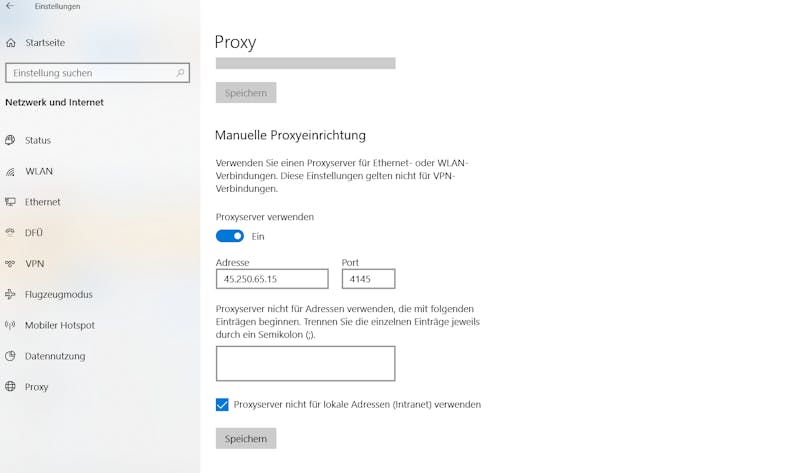Go back with the arrow icon
800x473 pixels.
pyautogui.click(x=10, y=6)
